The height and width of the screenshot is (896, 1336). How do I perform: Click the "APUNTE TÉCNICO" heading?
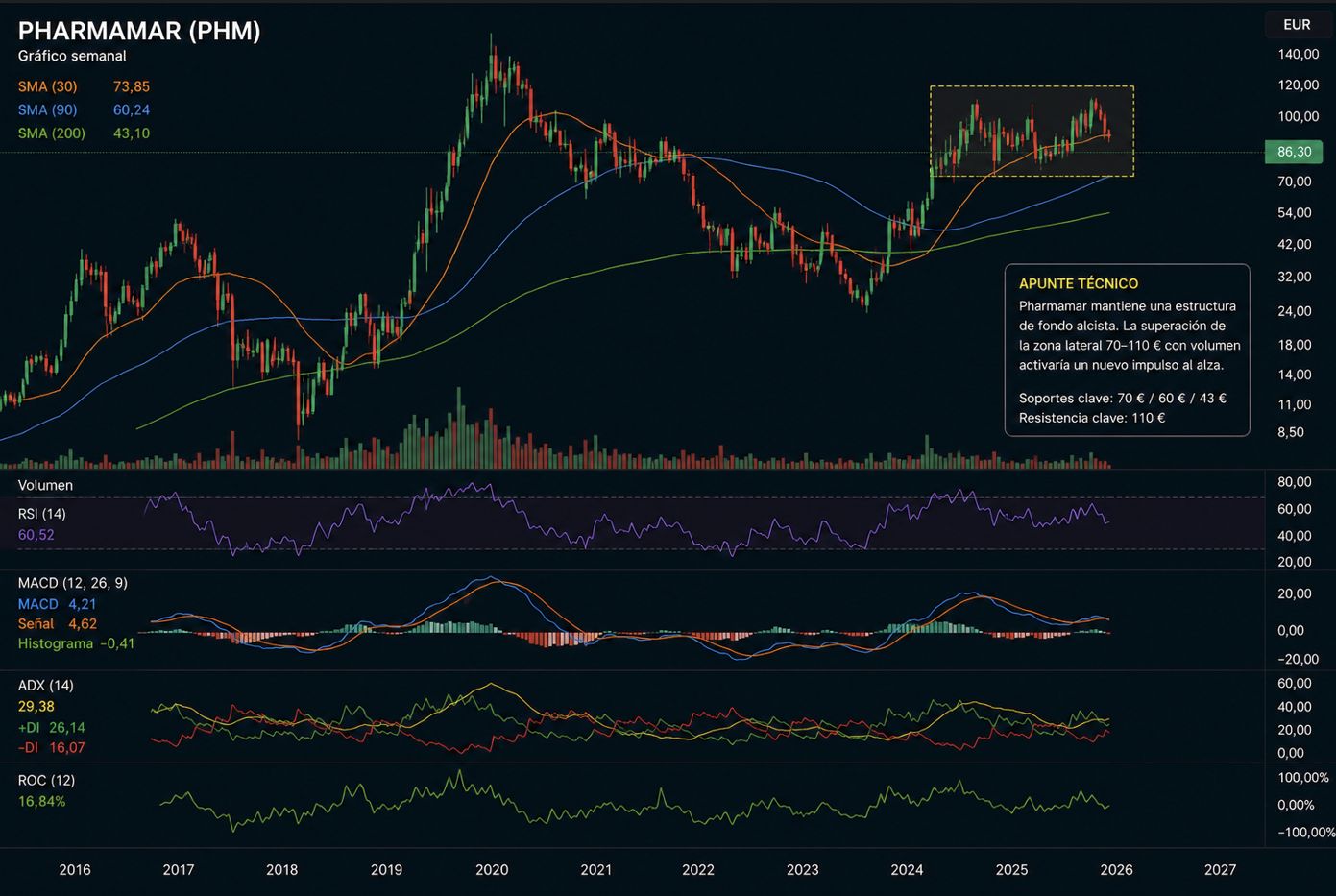tap(1079, 283)
